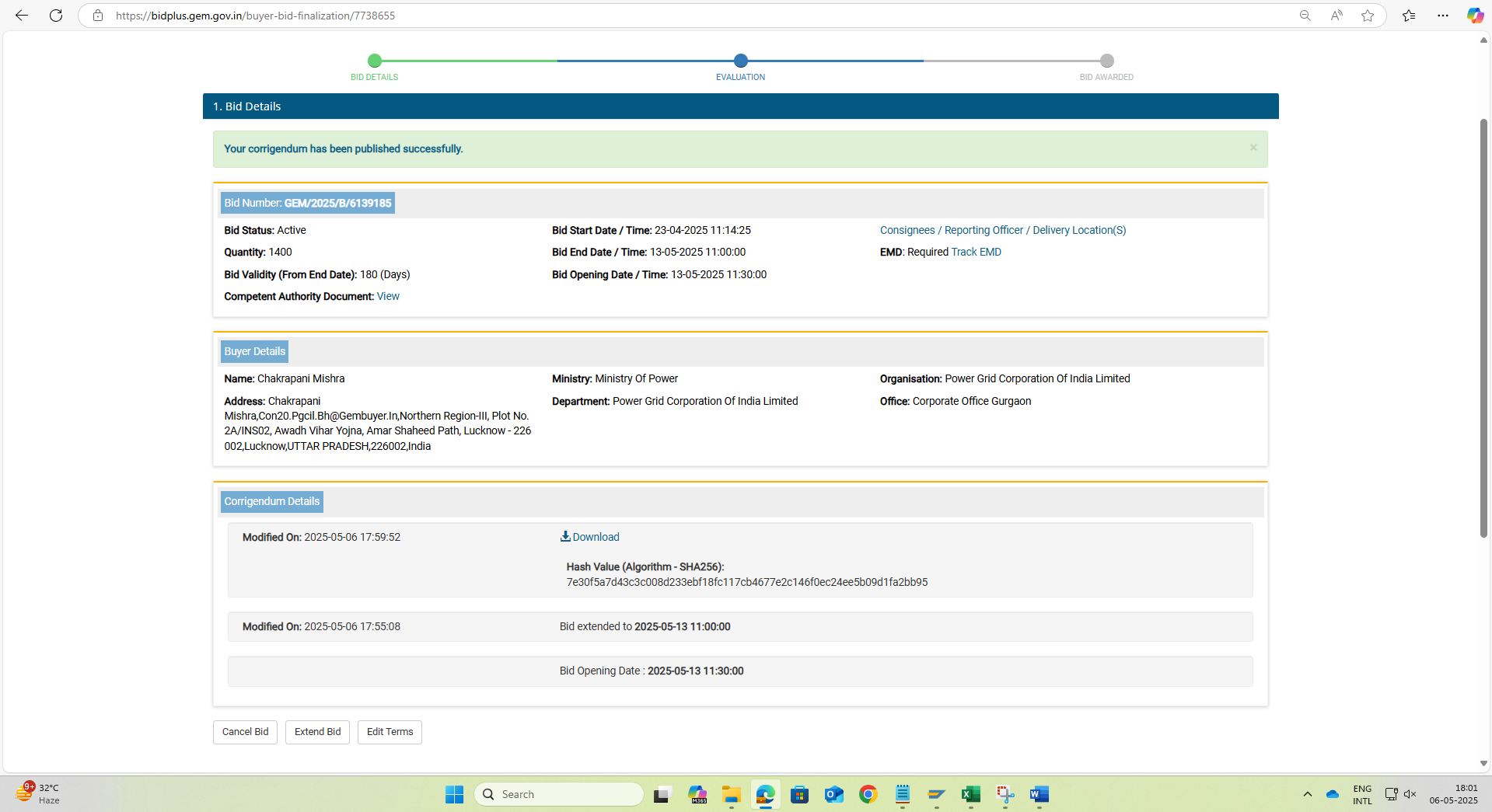Open pinned app right of Notepad on taskbar
1492x812 pixels.
[937, 794]
